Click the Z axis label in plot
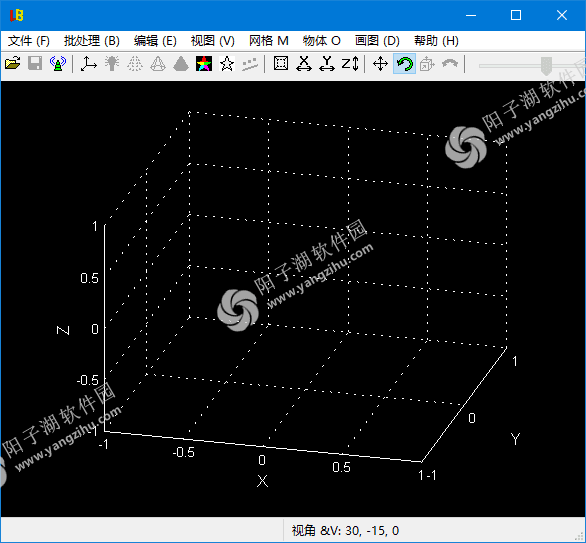This screenshot has height=543, width=586. (x=63, y=330)
